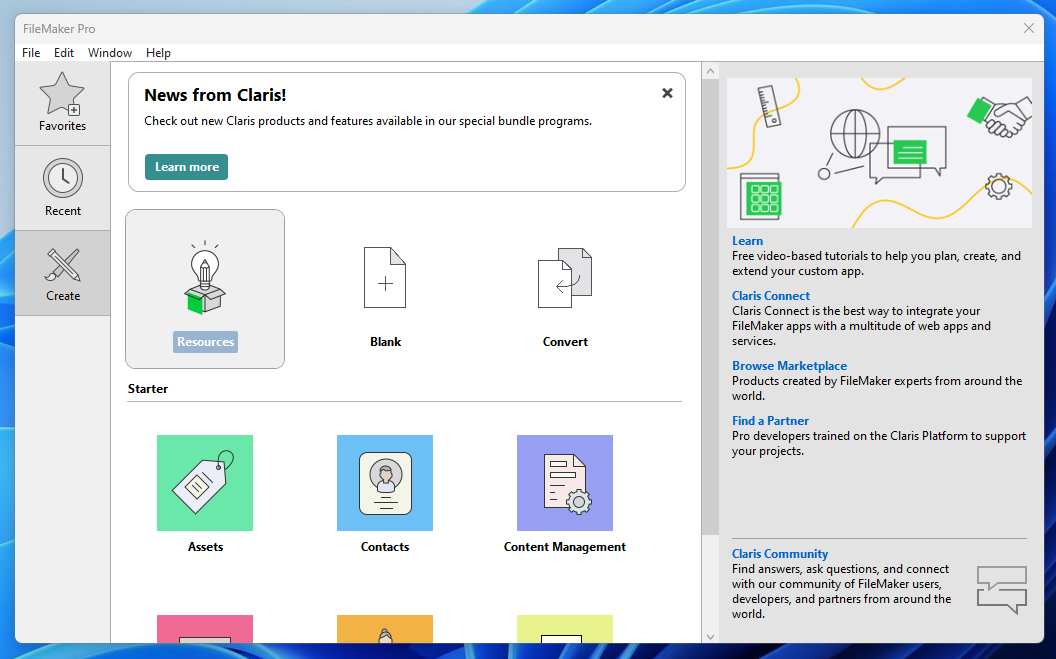
Task: Open the Assets starter tag icon
Action: 205,483
